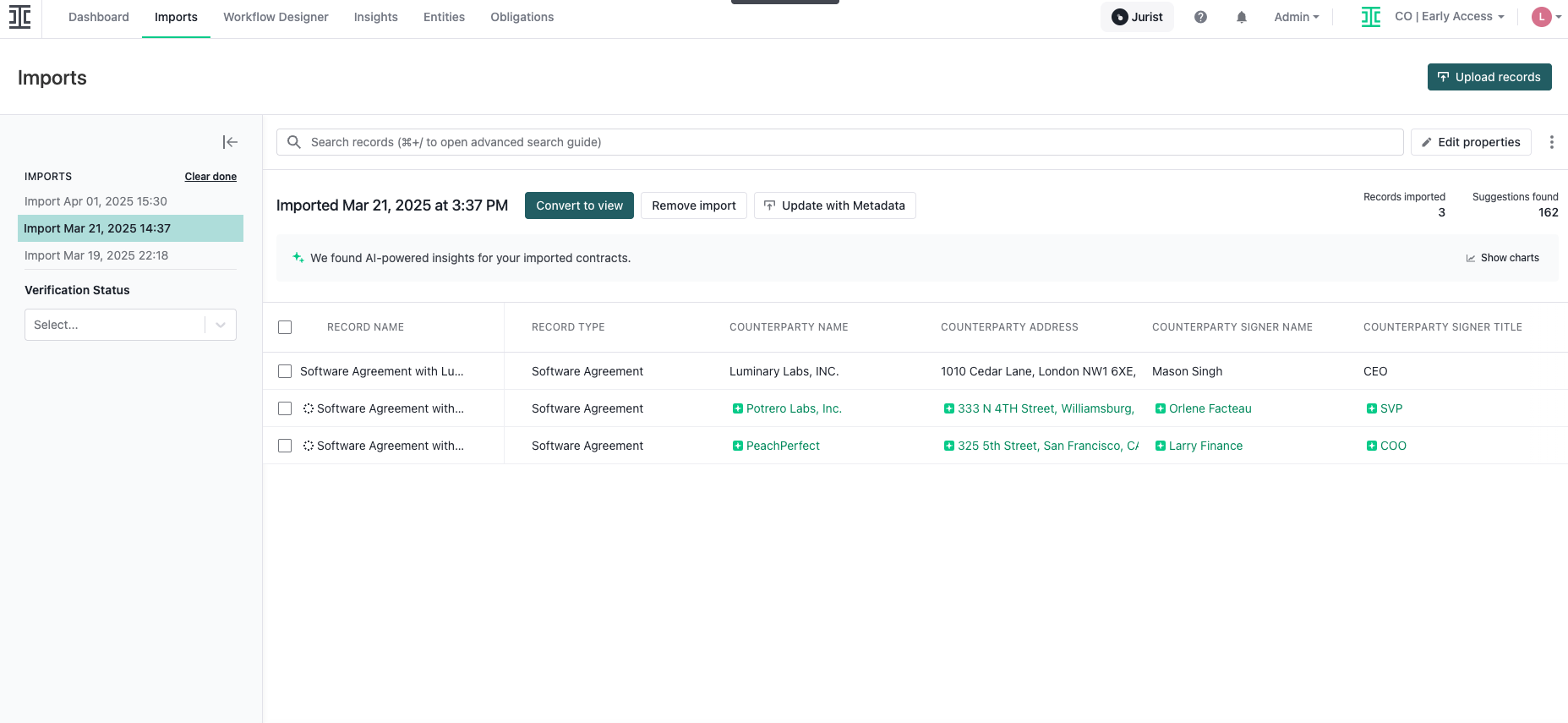This screenshot has width=1568, height=723.
Task: Click Larry Finance suggestion text
Action: pyautogui.click(x=1205, y=446)
